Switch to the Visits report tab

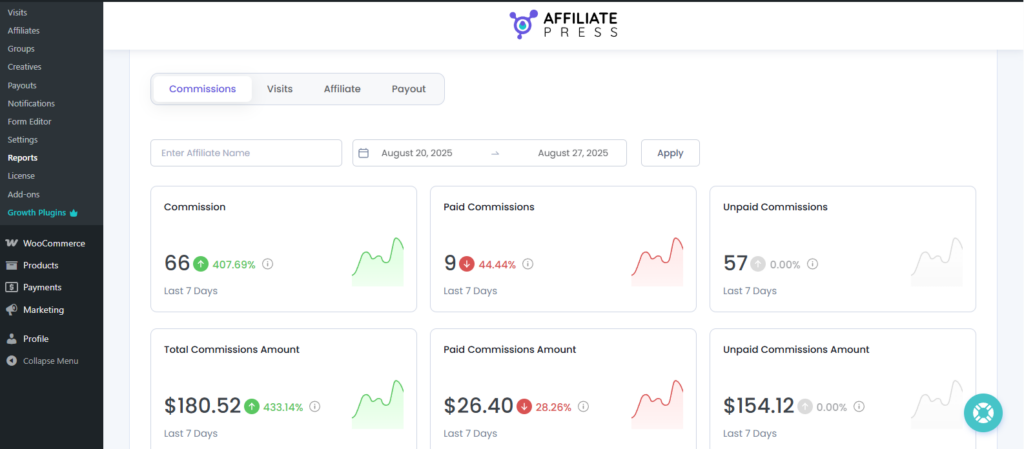tap(280, 89)
